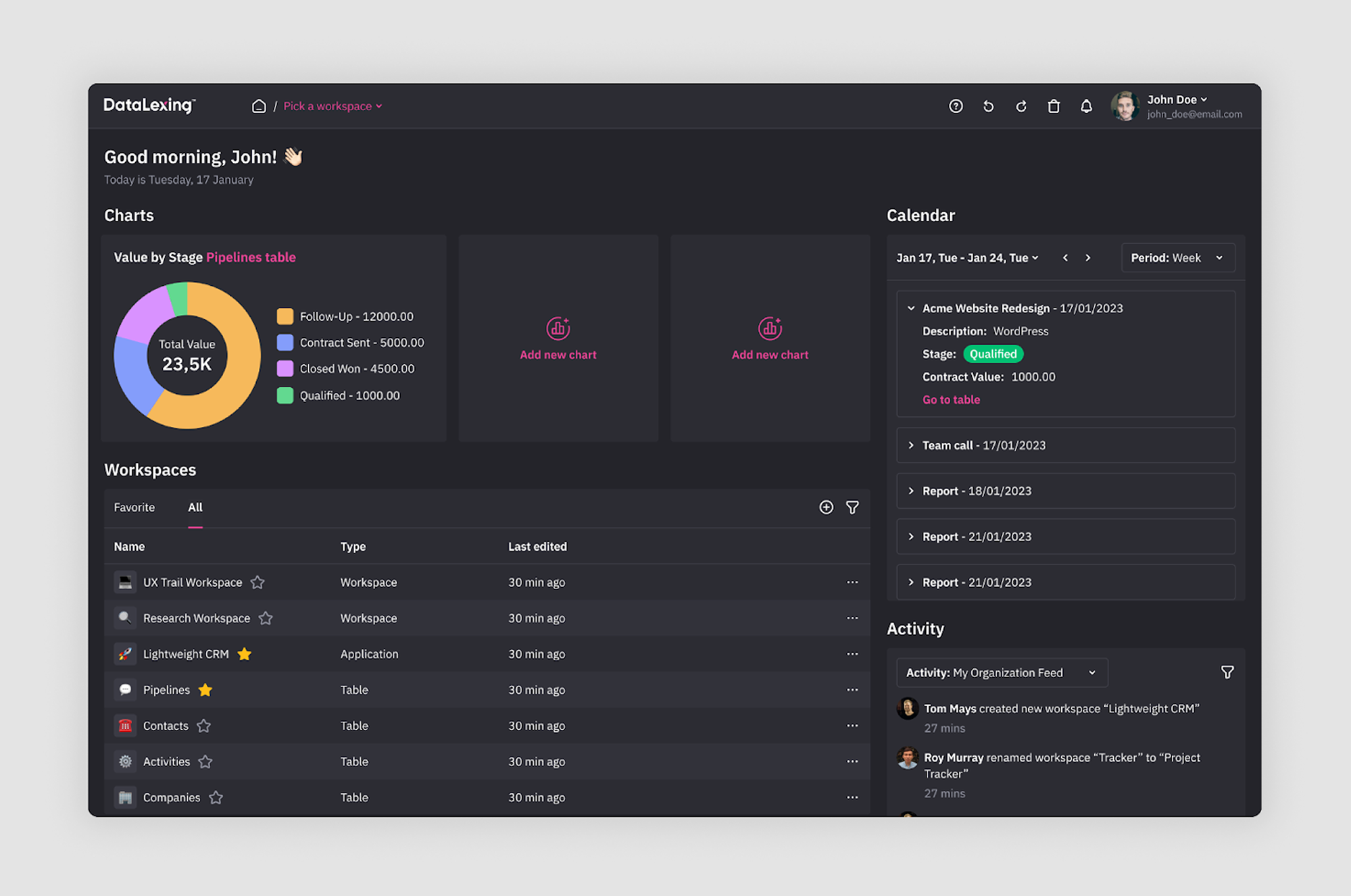The height and width of the screenshot is (896, 1351).
Task: Unfavorite the Lightweight CRM star
Action: (245, 653)
